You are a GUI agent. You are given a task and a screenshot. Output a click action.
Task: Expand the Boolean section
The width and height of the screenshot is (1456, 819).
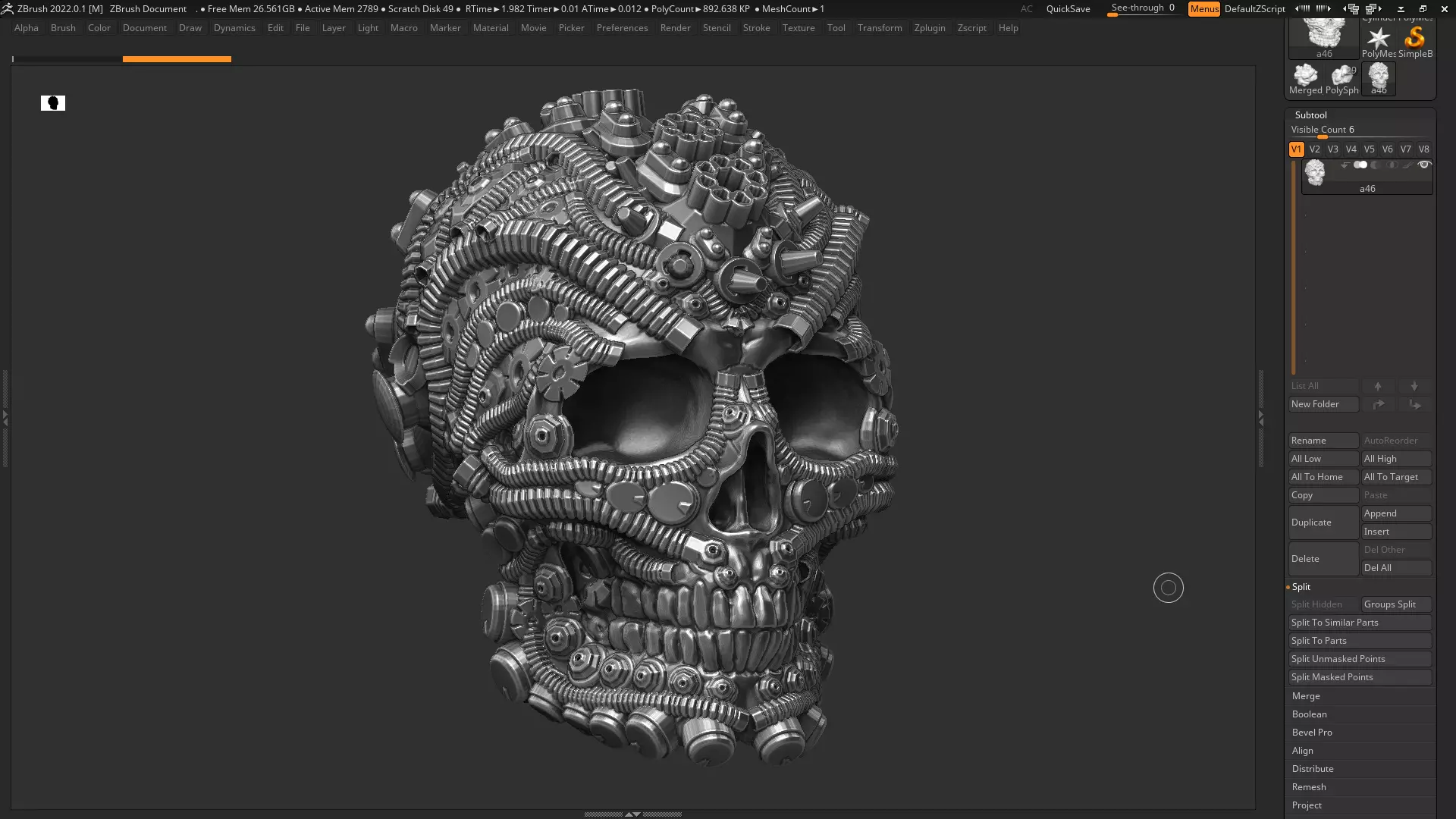(1309, 714)
